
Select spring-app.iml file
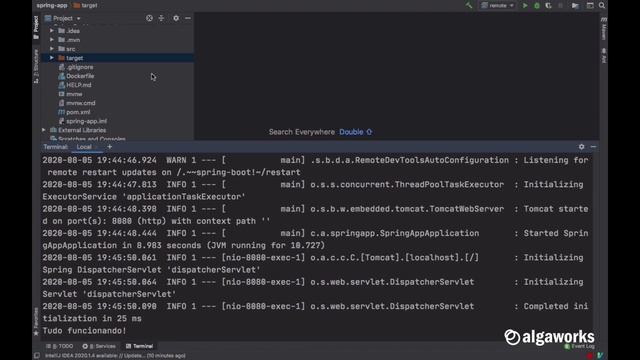point(83,121)
